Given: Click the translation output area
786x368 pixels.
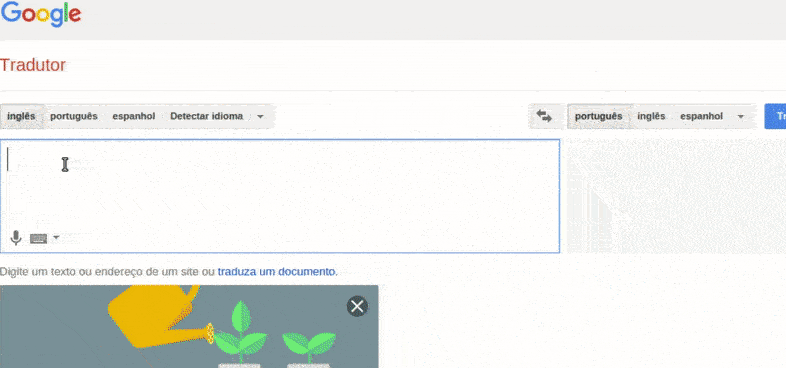Looking at the screenshot, I should [x=676, y=196].
